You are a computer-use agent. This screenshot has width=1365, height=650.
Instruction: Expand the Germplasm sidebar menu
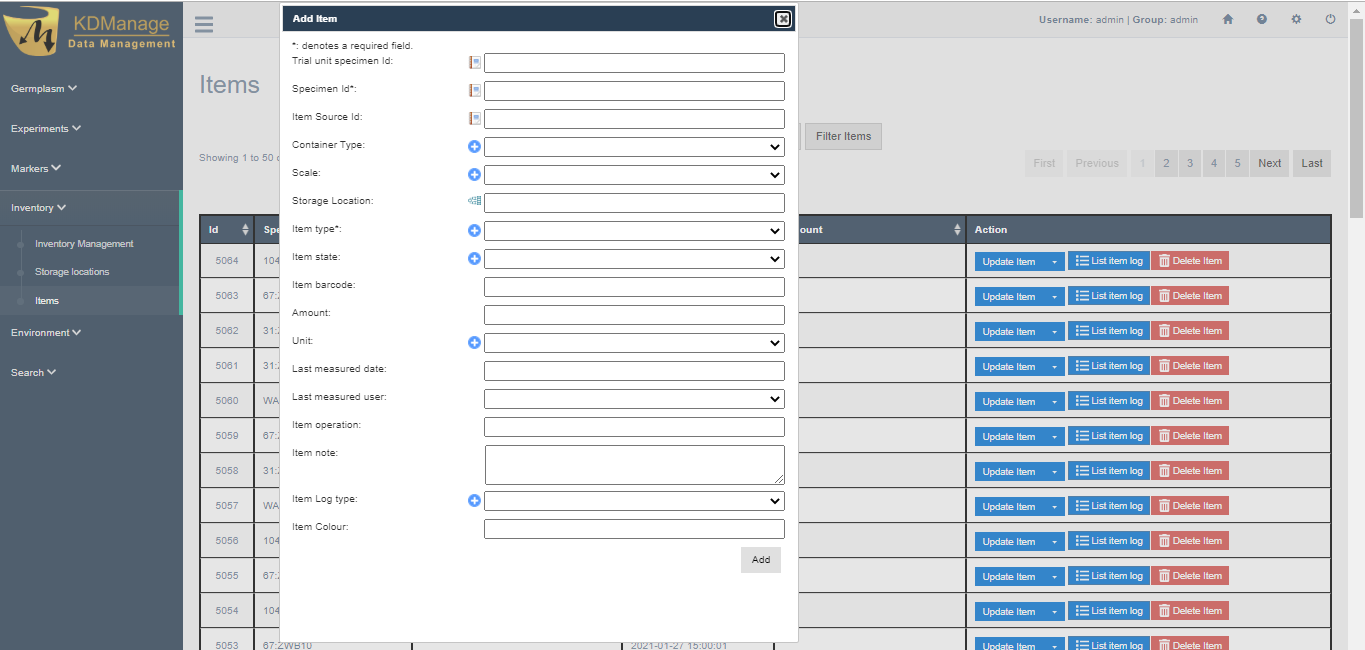pos(44,89)
